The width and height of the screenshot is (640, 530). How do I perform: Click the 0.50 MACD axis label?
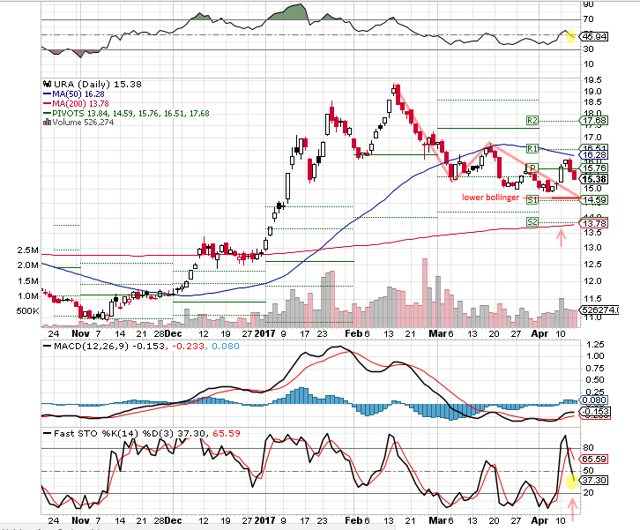click(x=595, y=380)
